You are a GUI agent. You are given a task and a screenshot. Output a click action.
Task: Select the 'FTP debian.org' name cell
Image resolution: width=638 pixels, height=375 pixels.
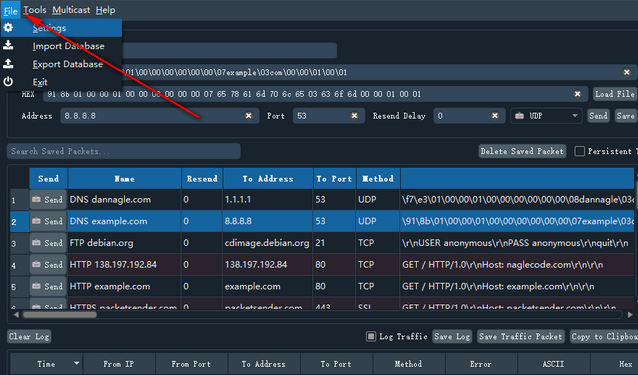click(x=125, y=243)
